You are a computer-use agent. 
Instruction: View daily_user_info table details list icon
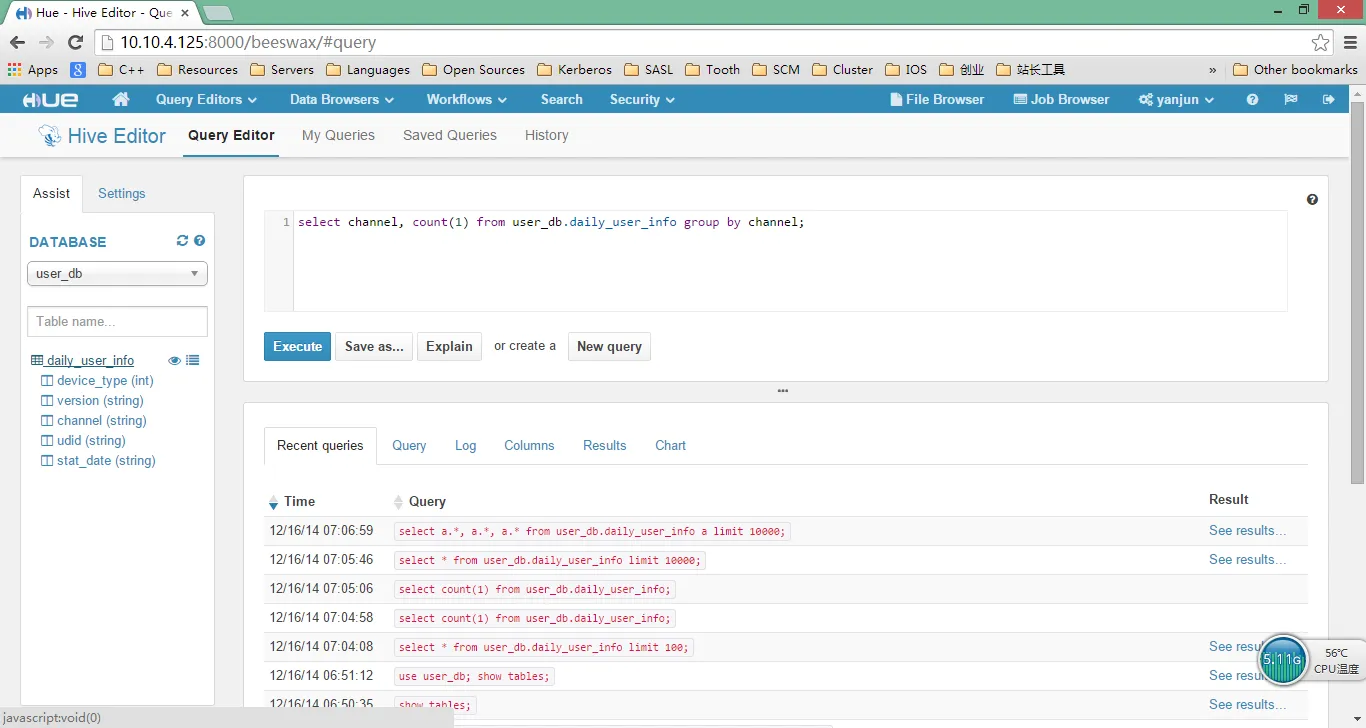coord(193,360)
